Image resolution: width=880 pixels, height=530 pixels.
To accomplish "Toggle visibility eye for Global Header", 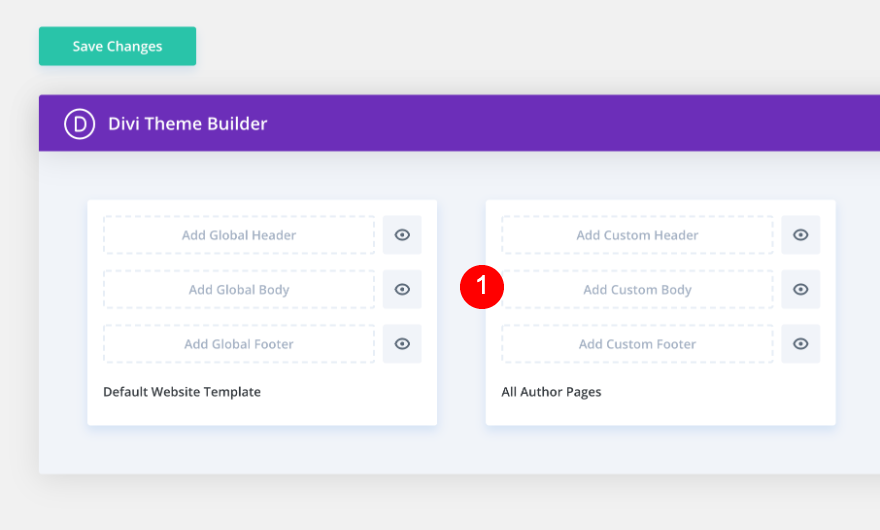I will click(402, 235).
